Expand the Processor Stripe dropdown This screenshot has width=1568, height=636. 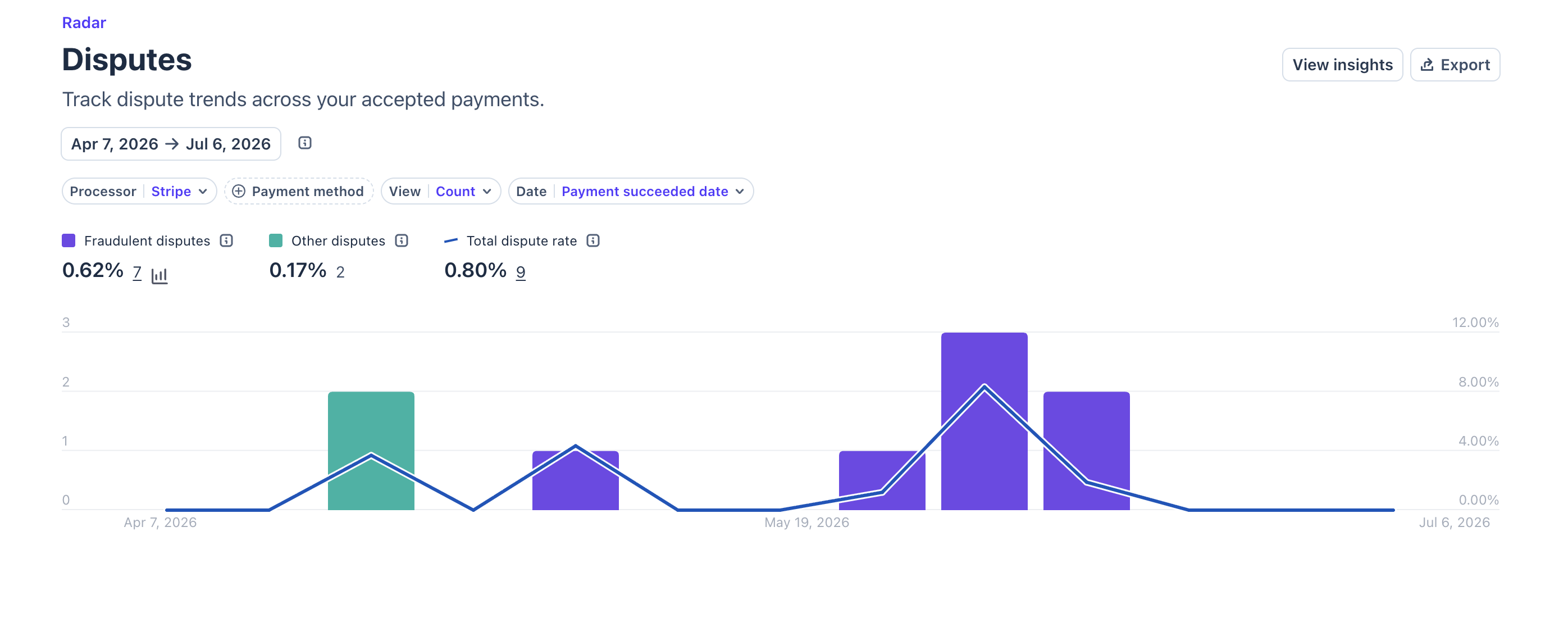coord(139,191)
